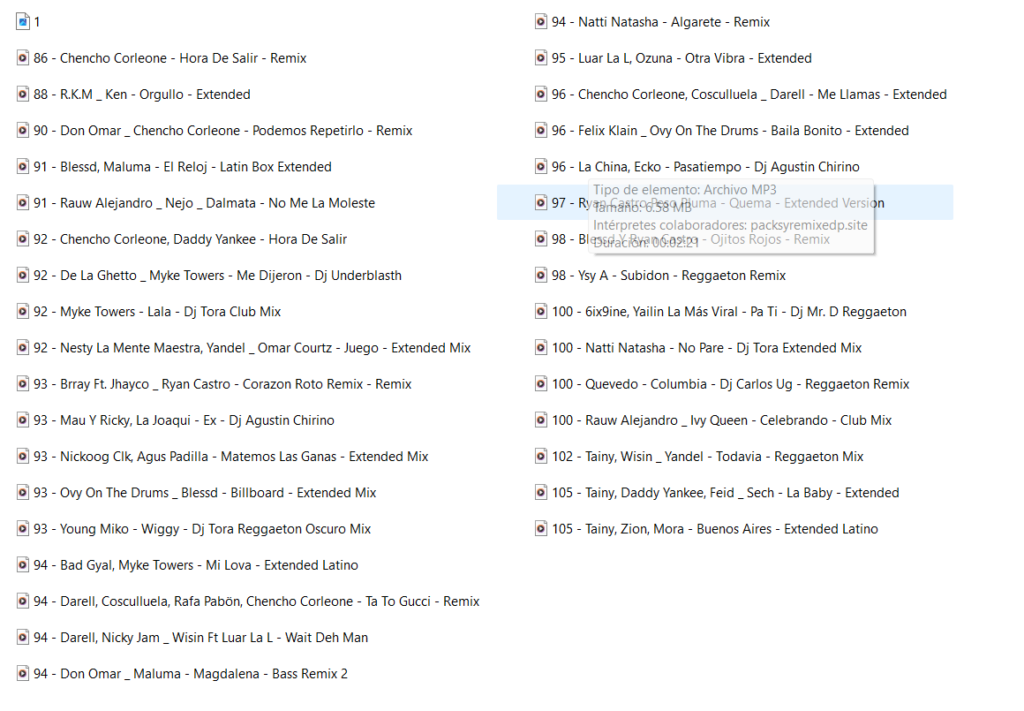Click the file icon beside Ysy A Subidon
Image resolution: width=1024 pixels, height=711 pixels.
[541, 275]
